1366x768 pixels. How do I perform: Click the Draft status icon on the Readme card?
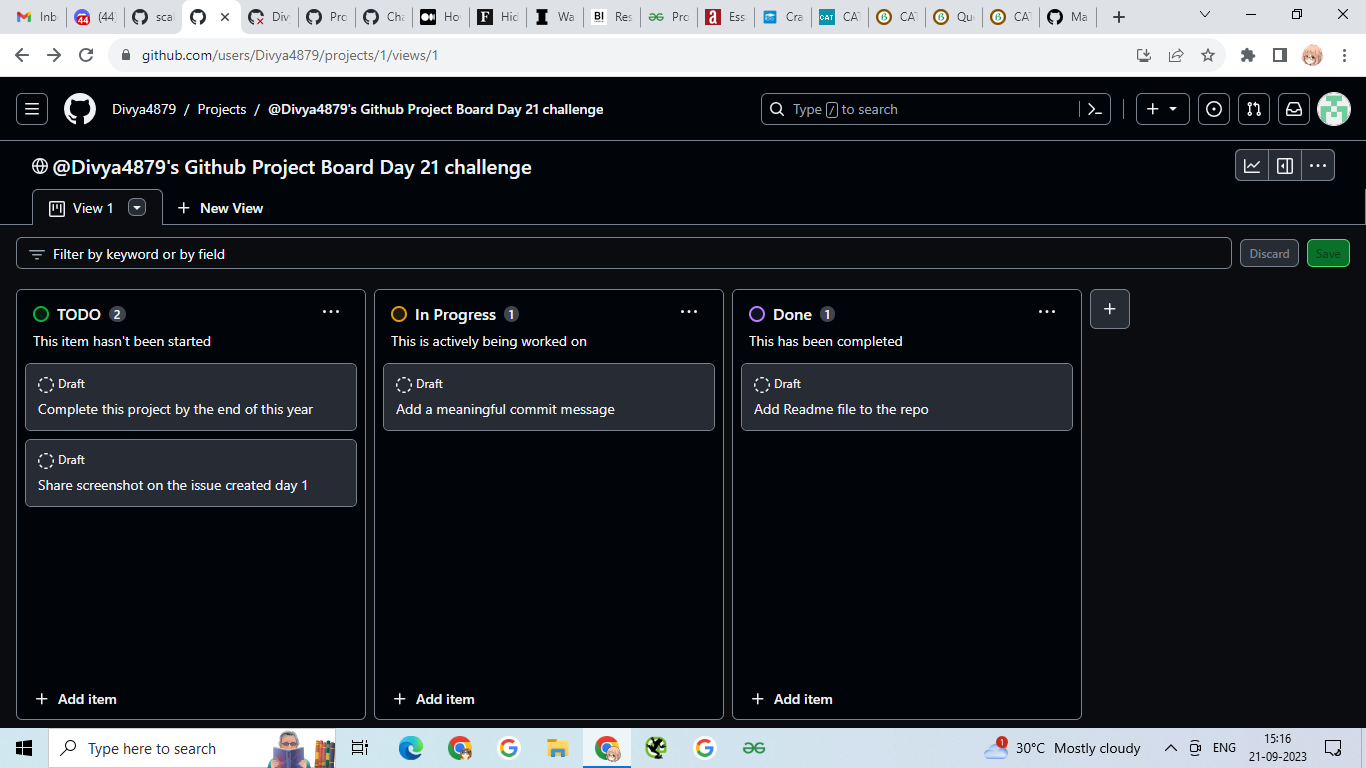761,383
